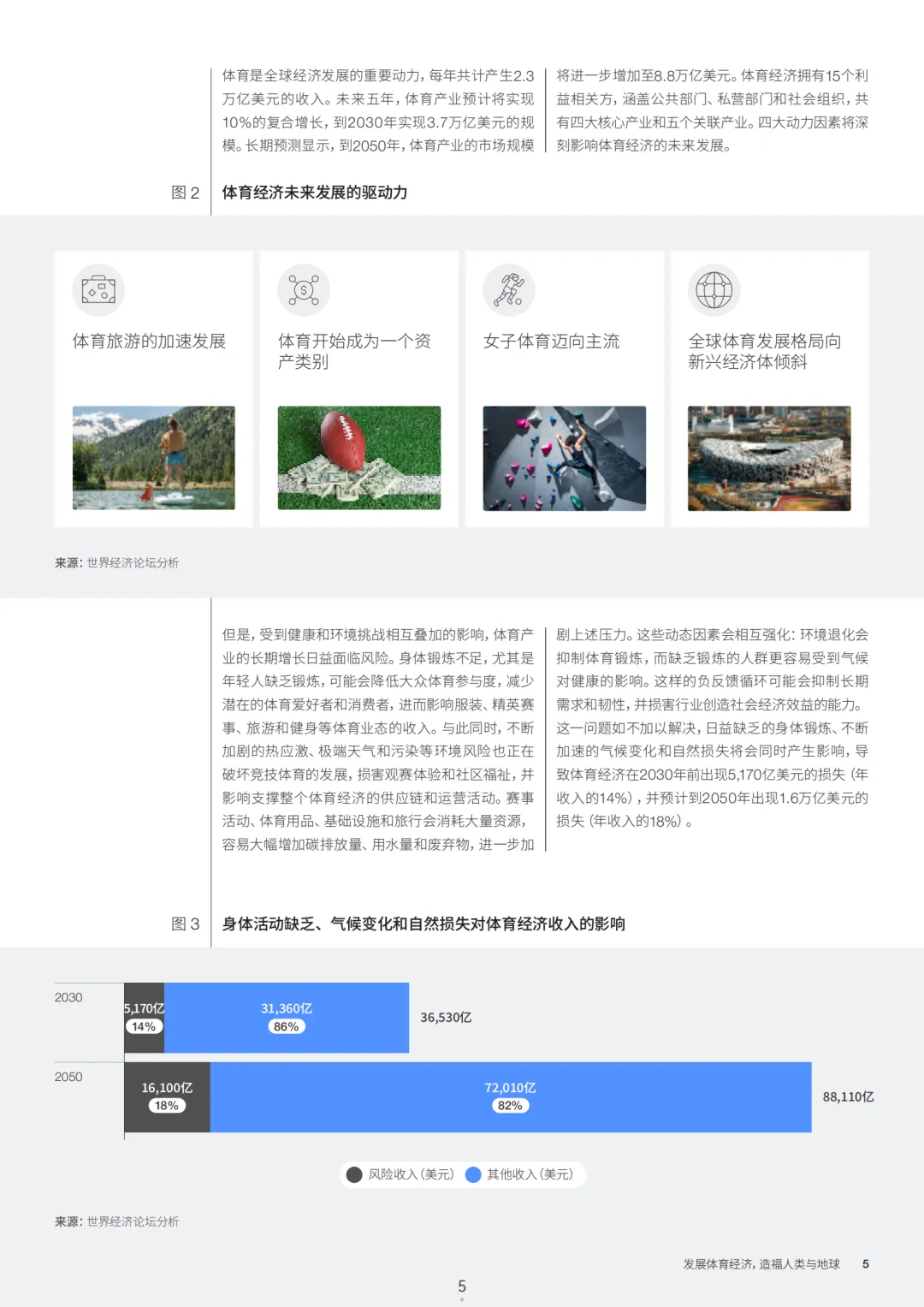Click the 2030 axis label
The height and width of the screenshot is (1307, 924).
[x=68, y=997]
